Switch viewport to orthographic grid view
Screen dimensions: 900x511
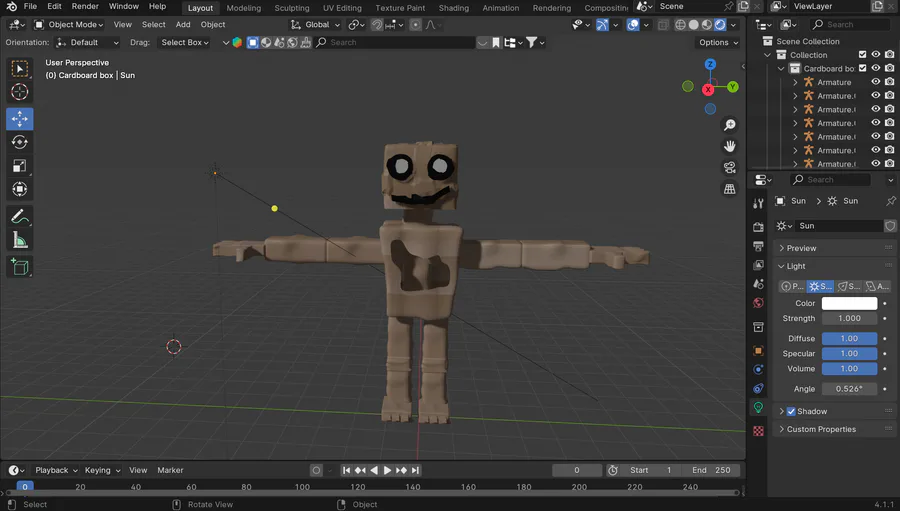point(730,189)
